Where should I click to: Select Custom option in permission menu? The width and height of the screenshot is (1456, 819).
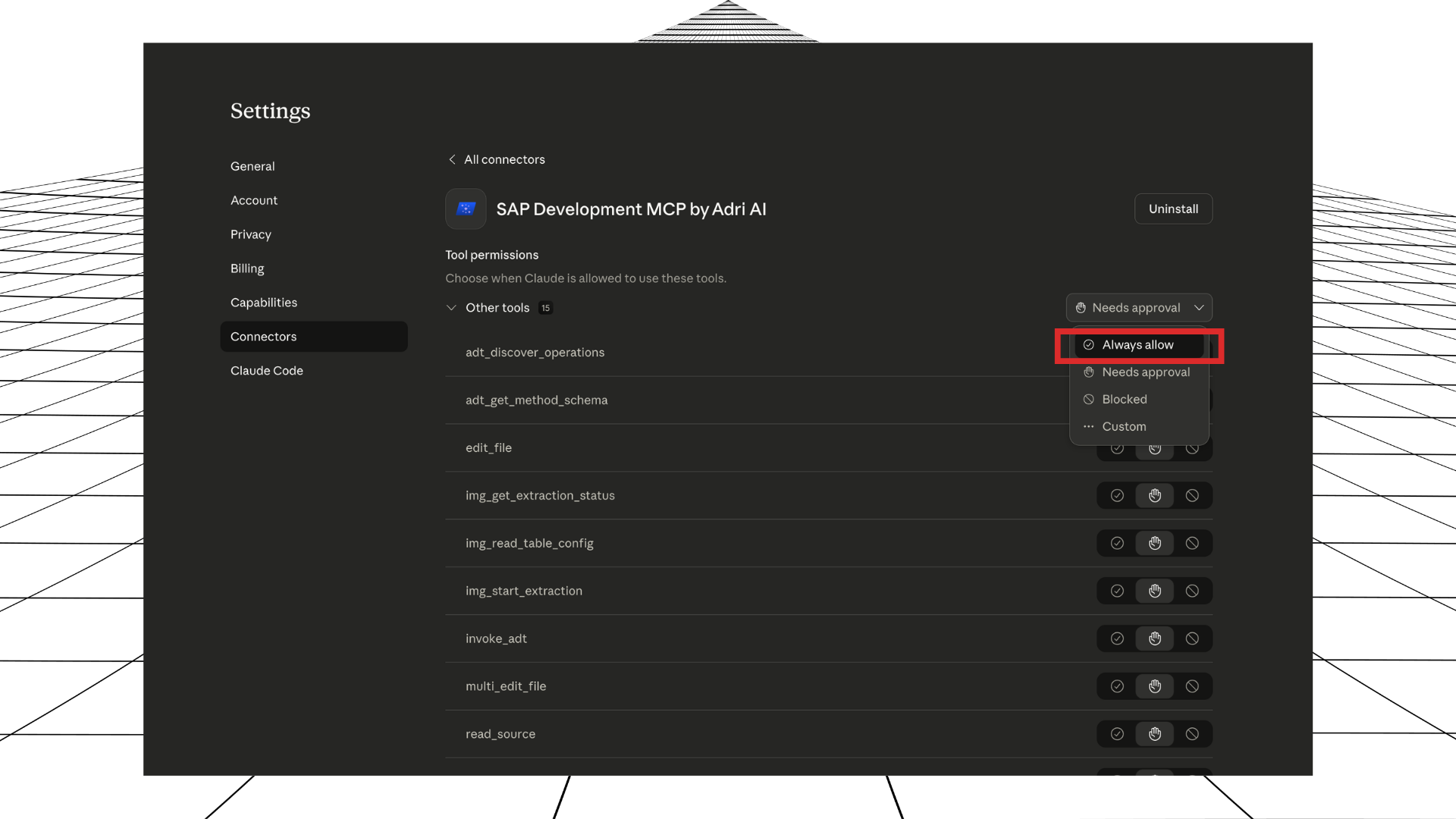(x=1124, y=427)
